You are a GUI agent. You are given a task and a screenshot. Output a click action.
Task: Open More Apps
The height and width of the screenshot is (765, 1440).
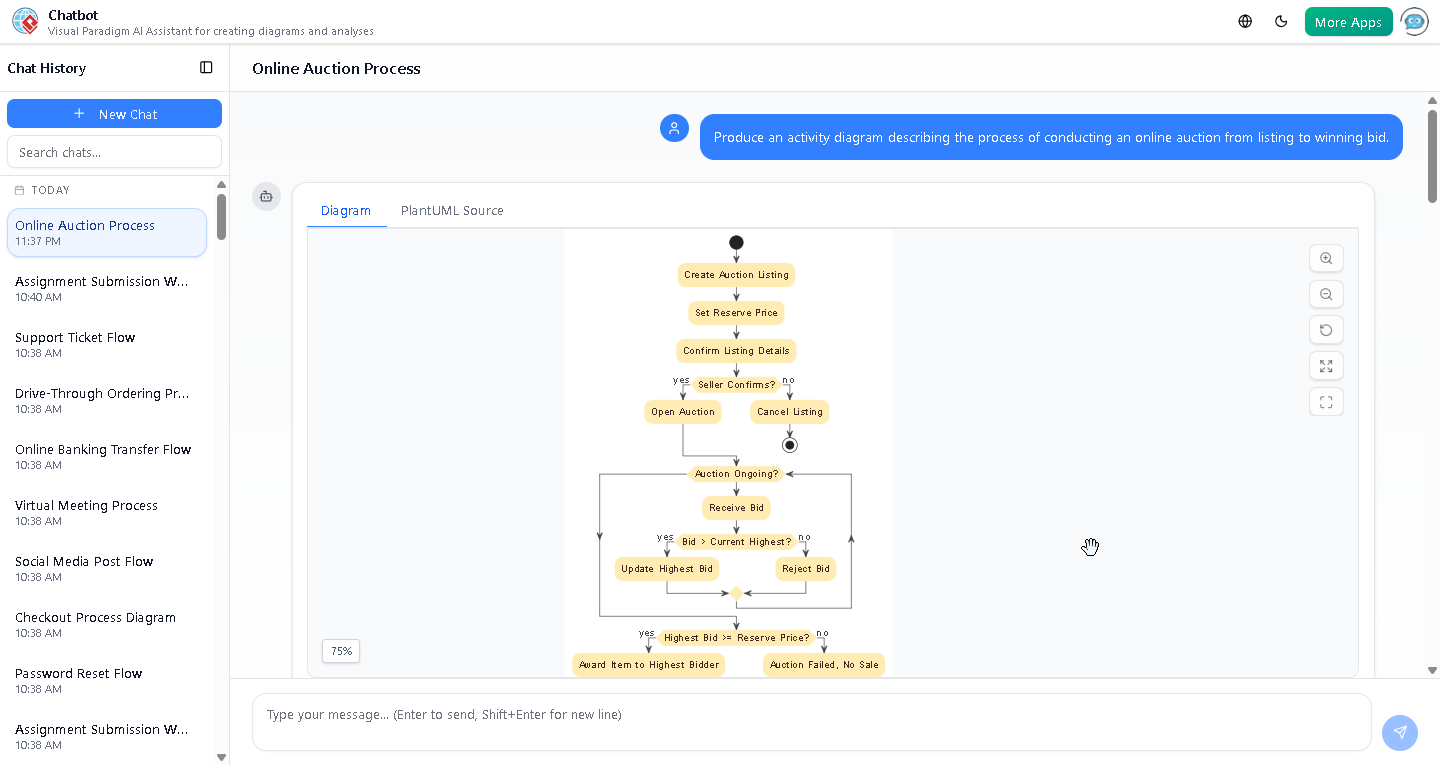point(1348,20)
